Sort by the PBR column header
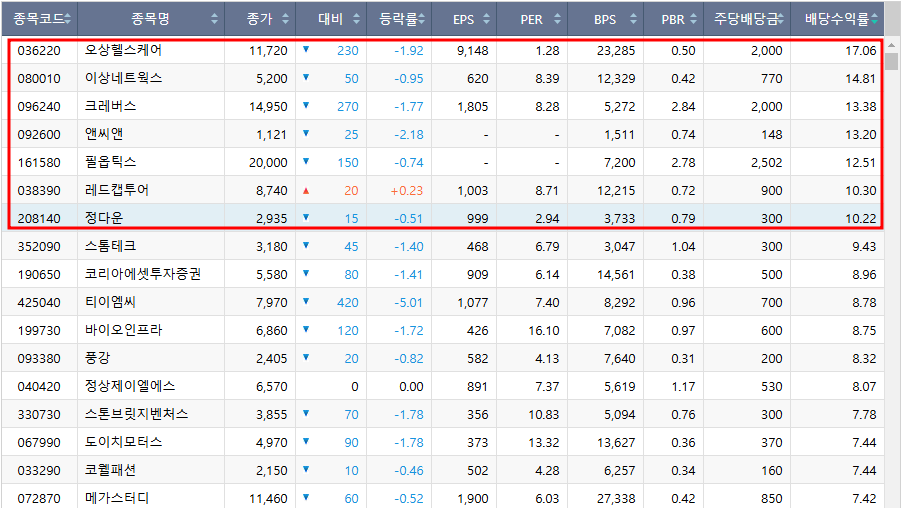 673,19
